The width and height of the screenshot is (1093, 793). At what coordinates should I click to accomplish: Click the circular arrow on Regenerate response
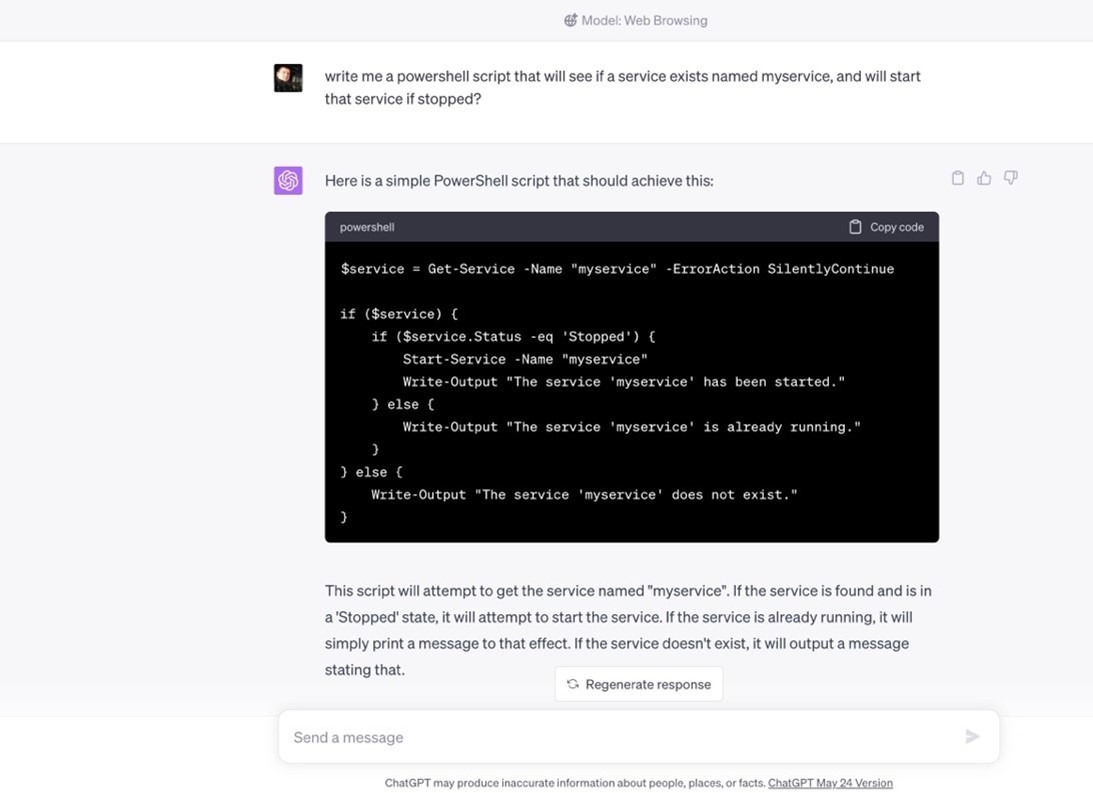coord(572,684)
